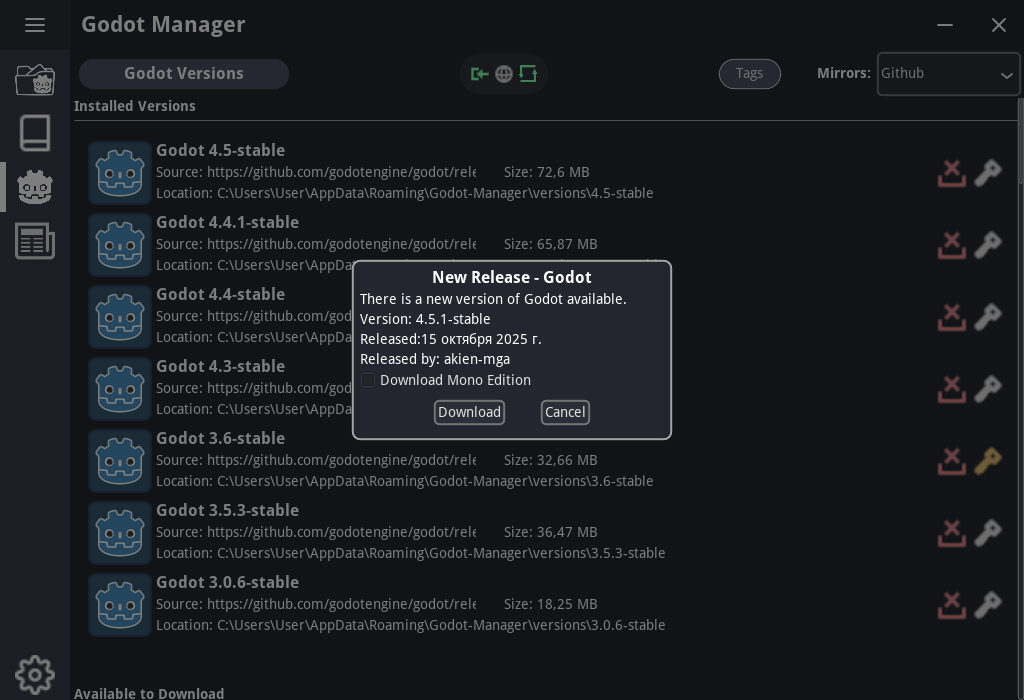
Task: Select the Godot 4.4.1-stable title
Action: [x=228, y=222]
